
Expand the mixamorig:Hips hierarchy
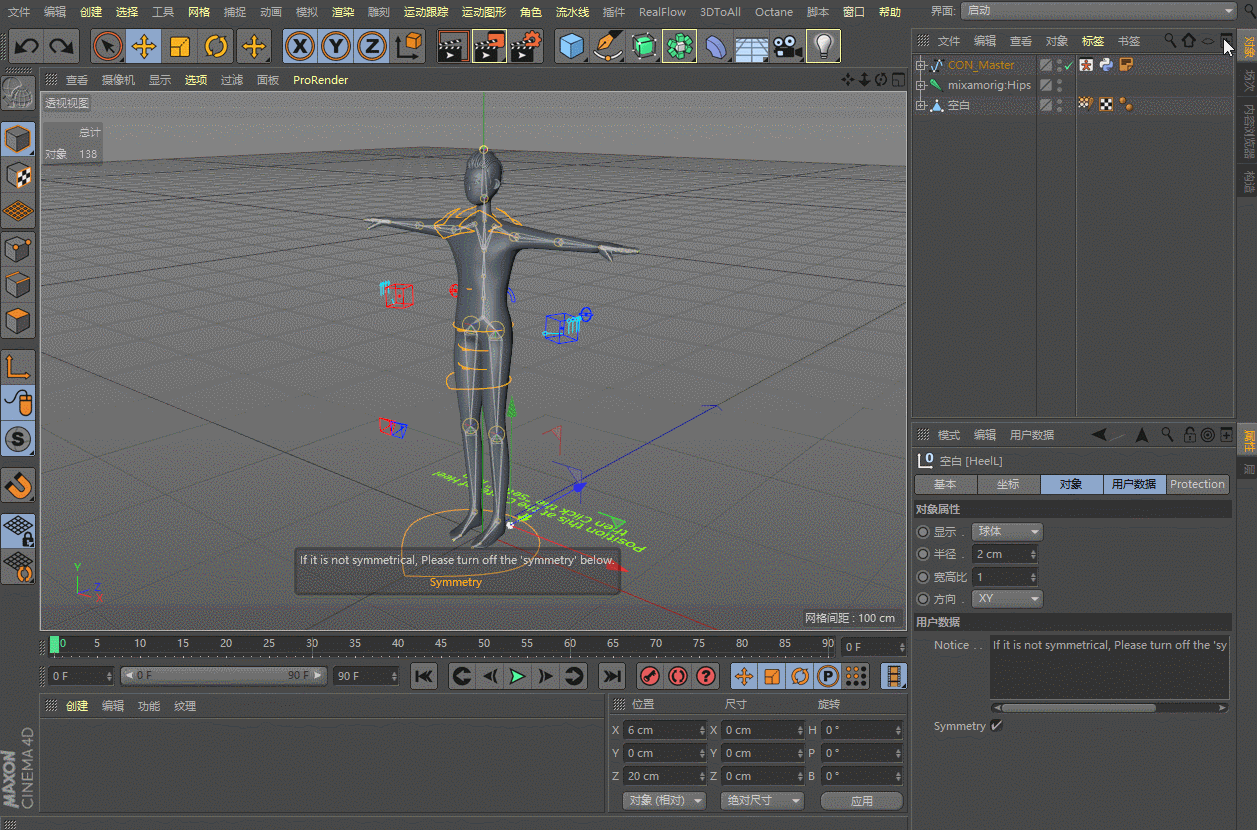pyautogui.click(x=921, y=85)
